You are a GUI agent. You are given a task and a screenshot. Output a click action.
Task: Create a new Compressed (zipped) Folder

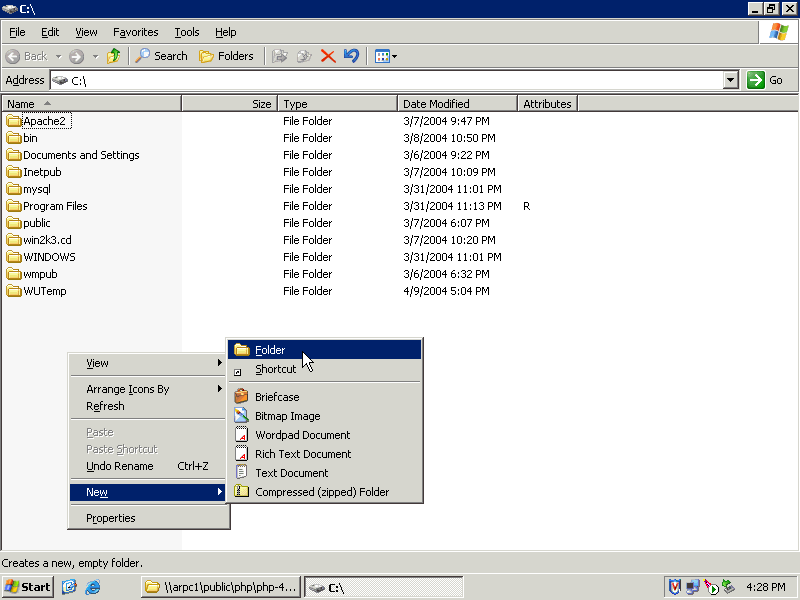tap(321, 492)
